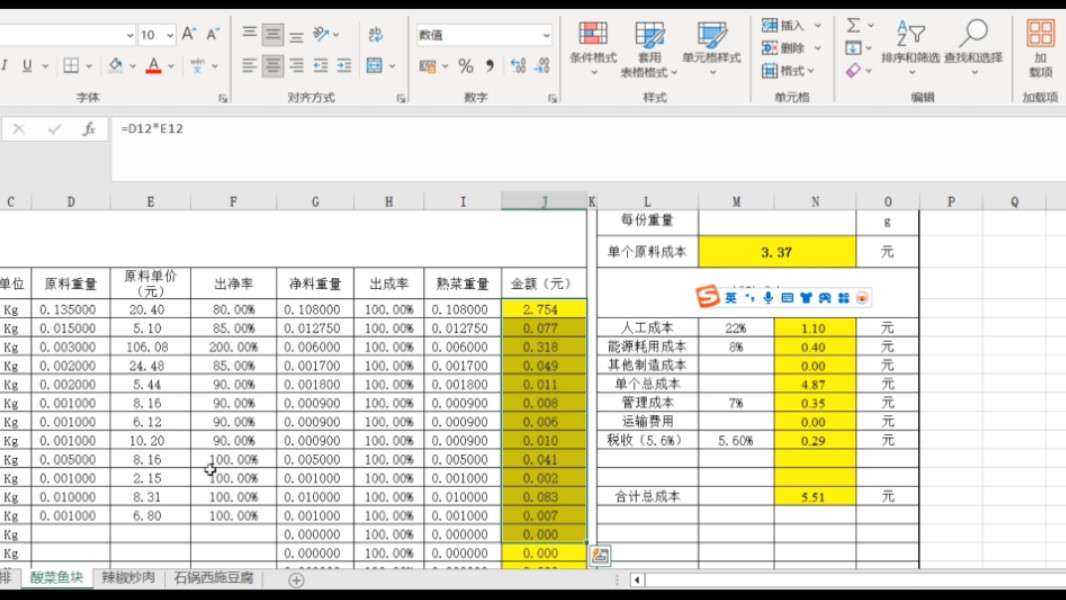Open 加载项 add-ins

tap(1040, 48)
